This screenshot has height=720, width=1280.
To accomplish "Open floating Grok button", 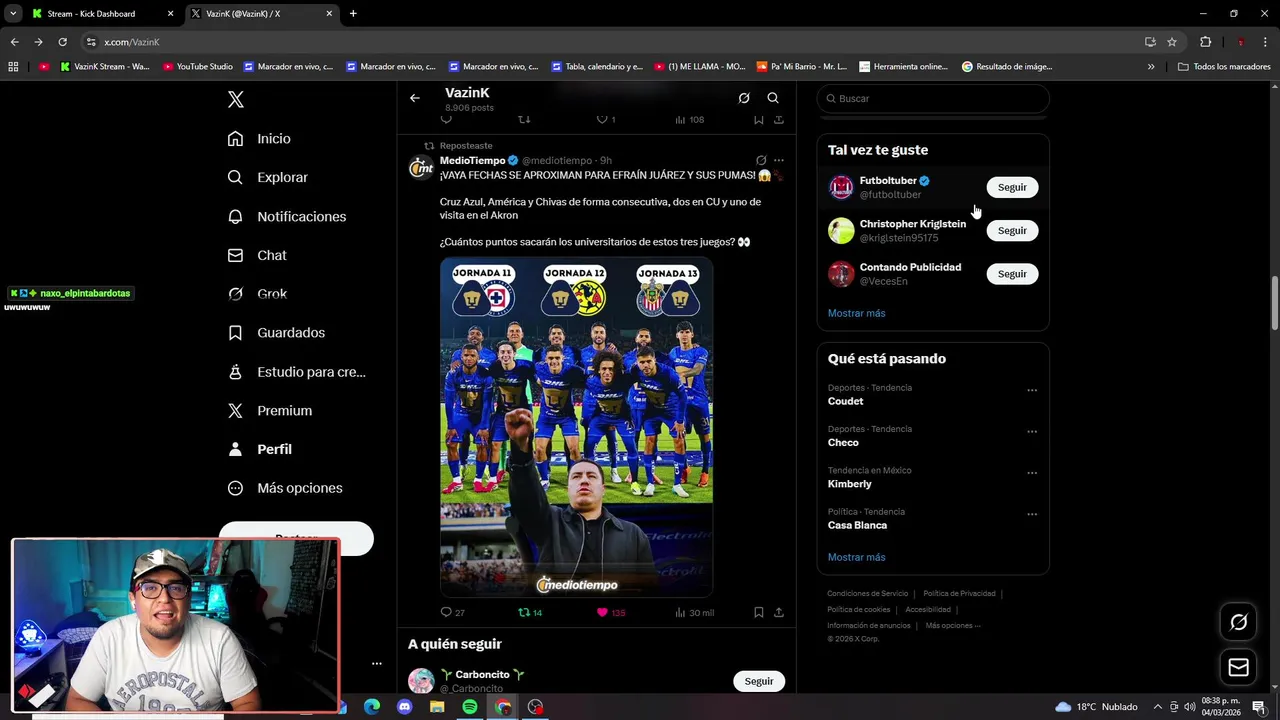I will 1238,622.
